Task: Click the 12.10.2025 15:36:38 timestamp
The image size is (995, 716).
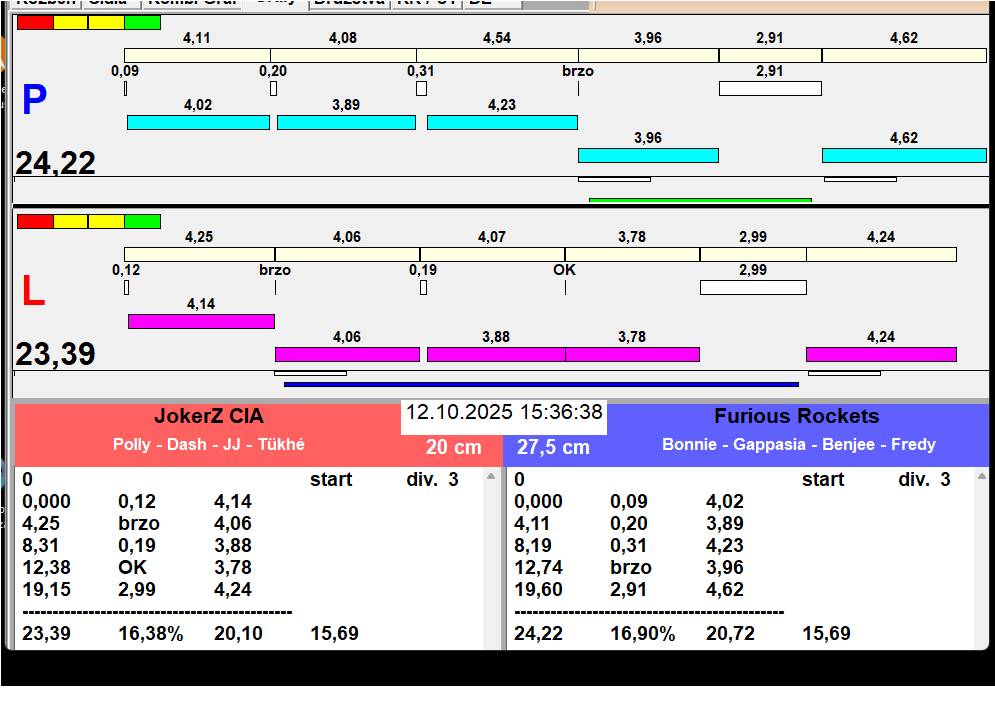Action: click(x=504, y=412)
